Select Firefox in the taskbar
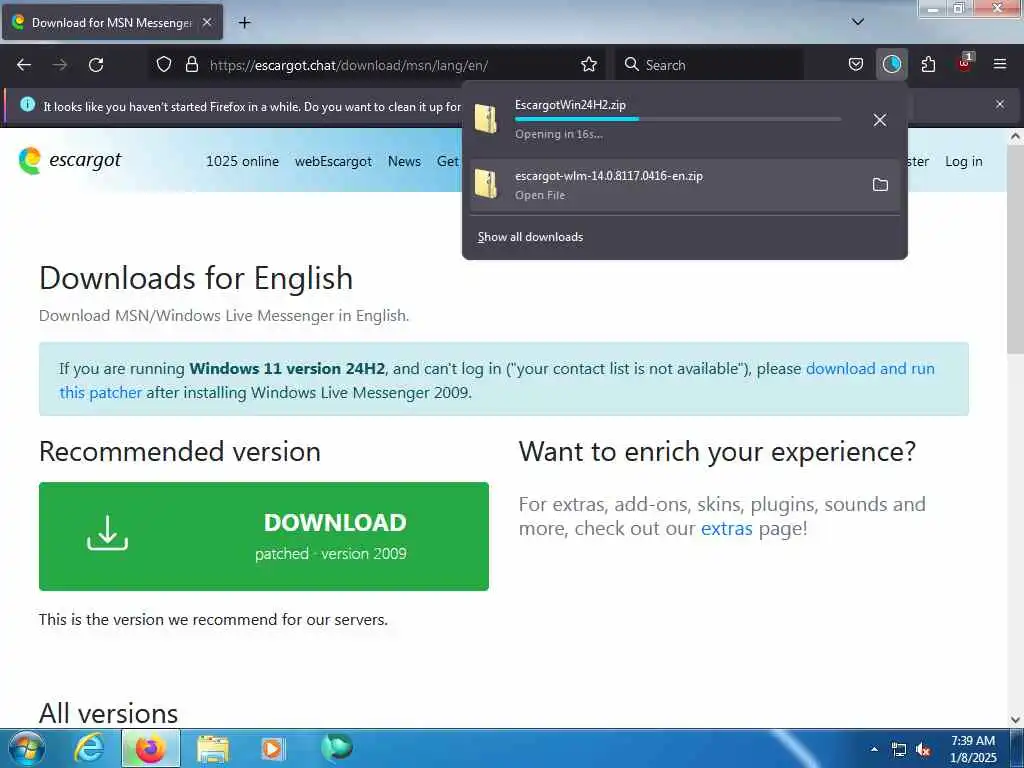 pos(151,748)
